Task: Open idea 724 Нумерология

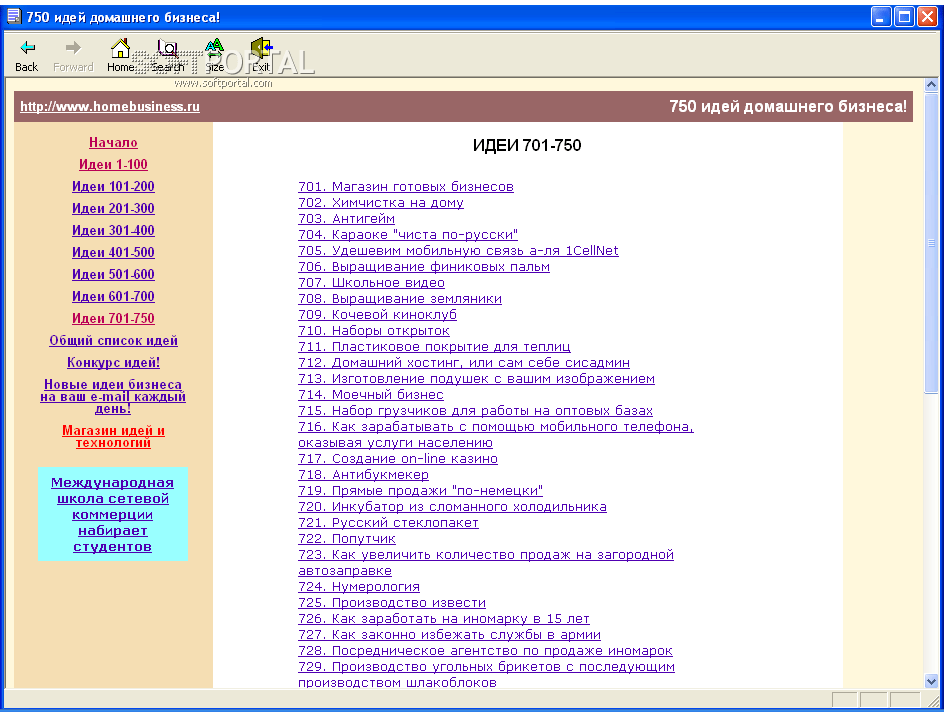Action: click(359, 587)
